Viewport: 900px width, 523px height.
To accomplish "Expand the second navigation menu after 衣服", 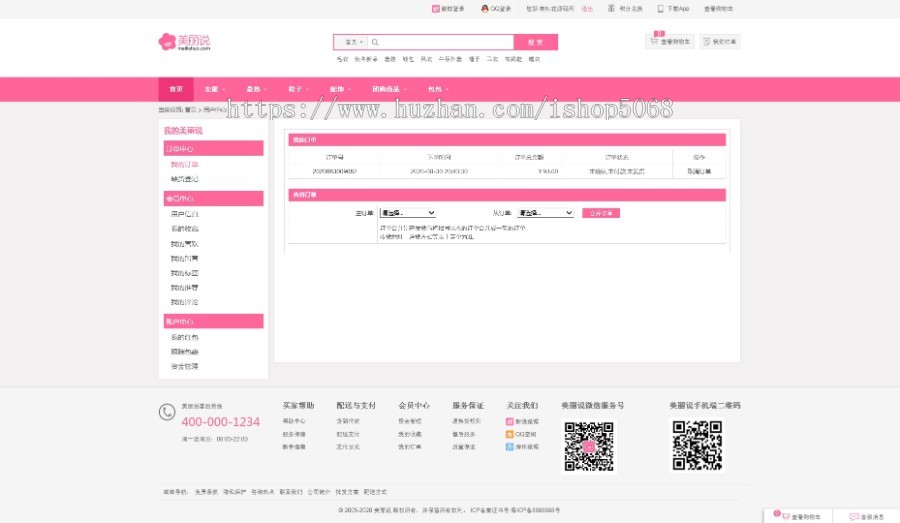I will 256,89.
